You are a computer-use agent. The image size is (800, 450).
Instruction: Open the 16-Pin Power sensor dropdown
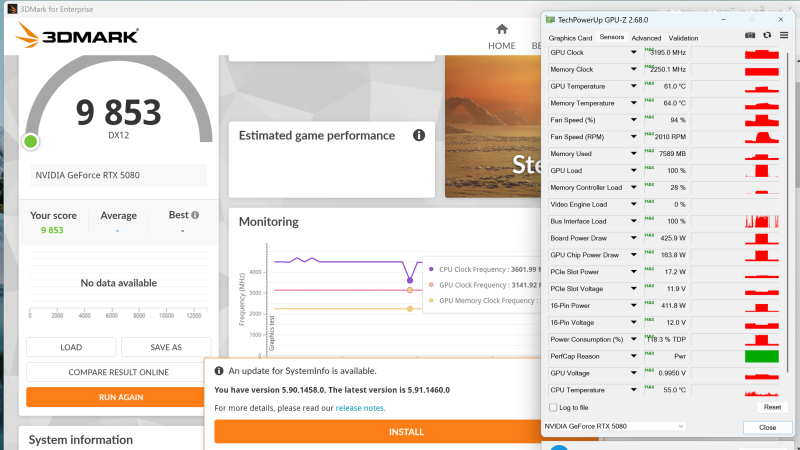(x=634, y=306)
